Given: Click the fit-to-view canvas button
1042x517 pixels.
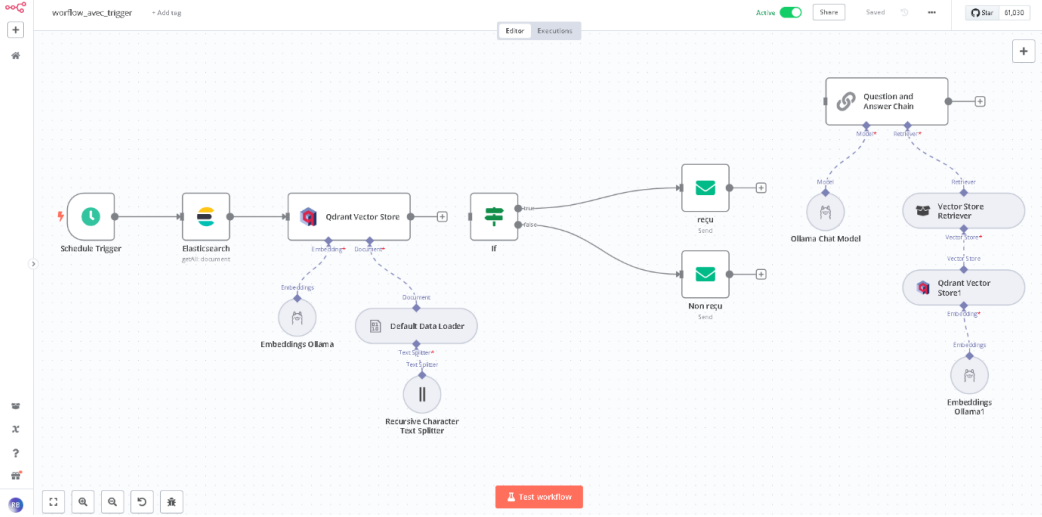Looking at the screenshot, I should tap(54, 502).
